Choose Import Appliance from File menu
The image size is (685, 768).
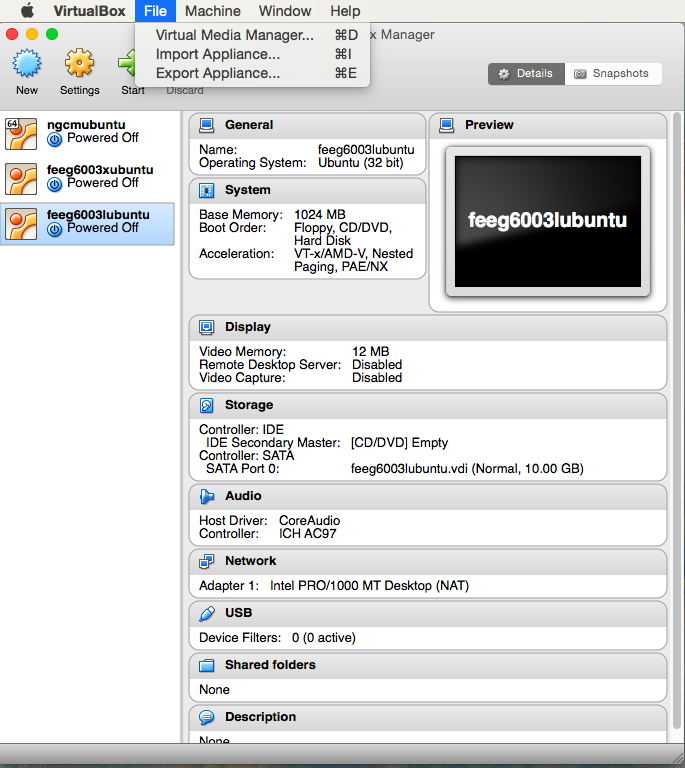(x=252, y=54)
